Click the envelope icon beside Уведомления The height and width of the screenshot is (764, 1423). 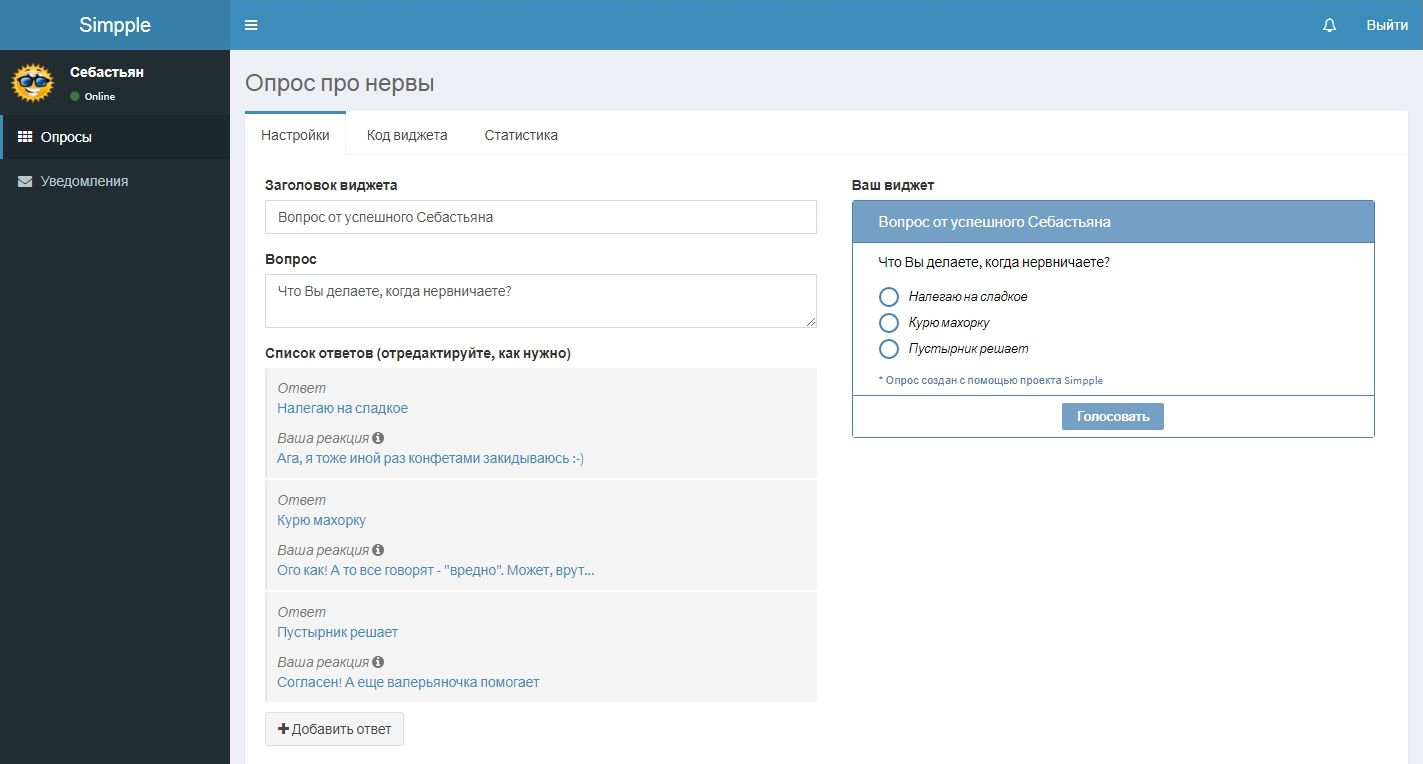[25, 182]
